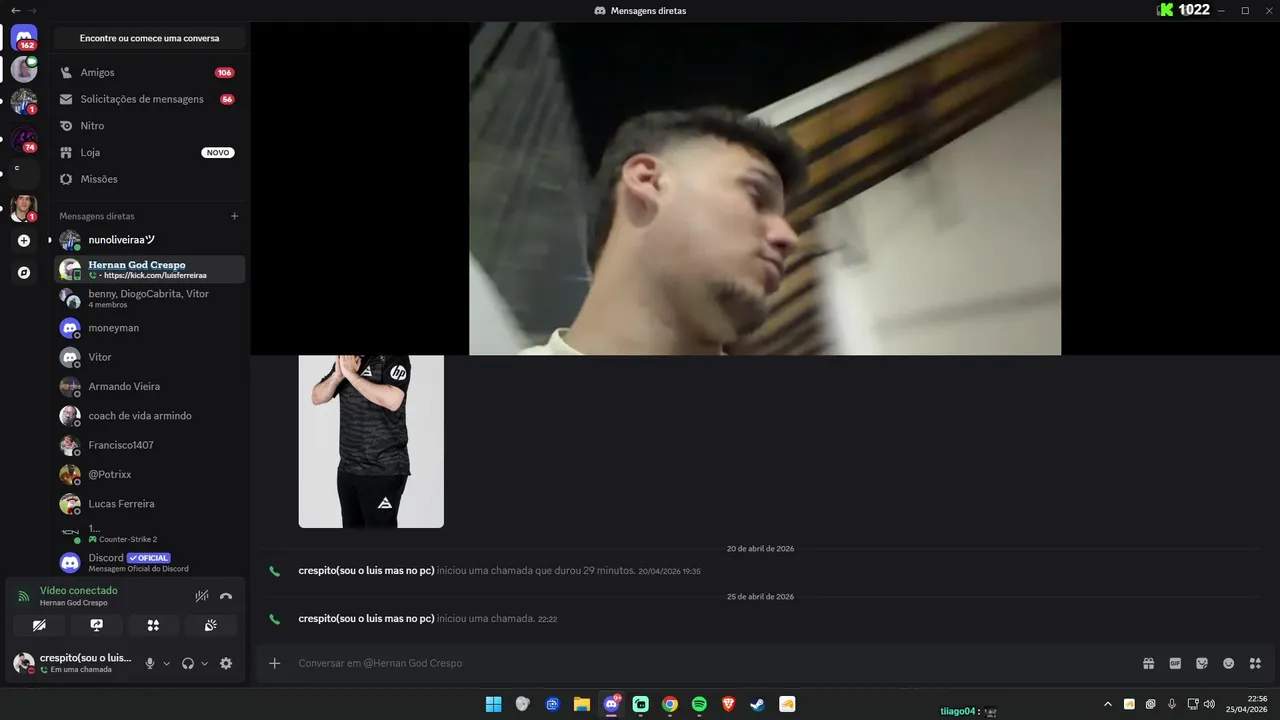Open Solicitações de mensagens

click(x=147, y=99)
